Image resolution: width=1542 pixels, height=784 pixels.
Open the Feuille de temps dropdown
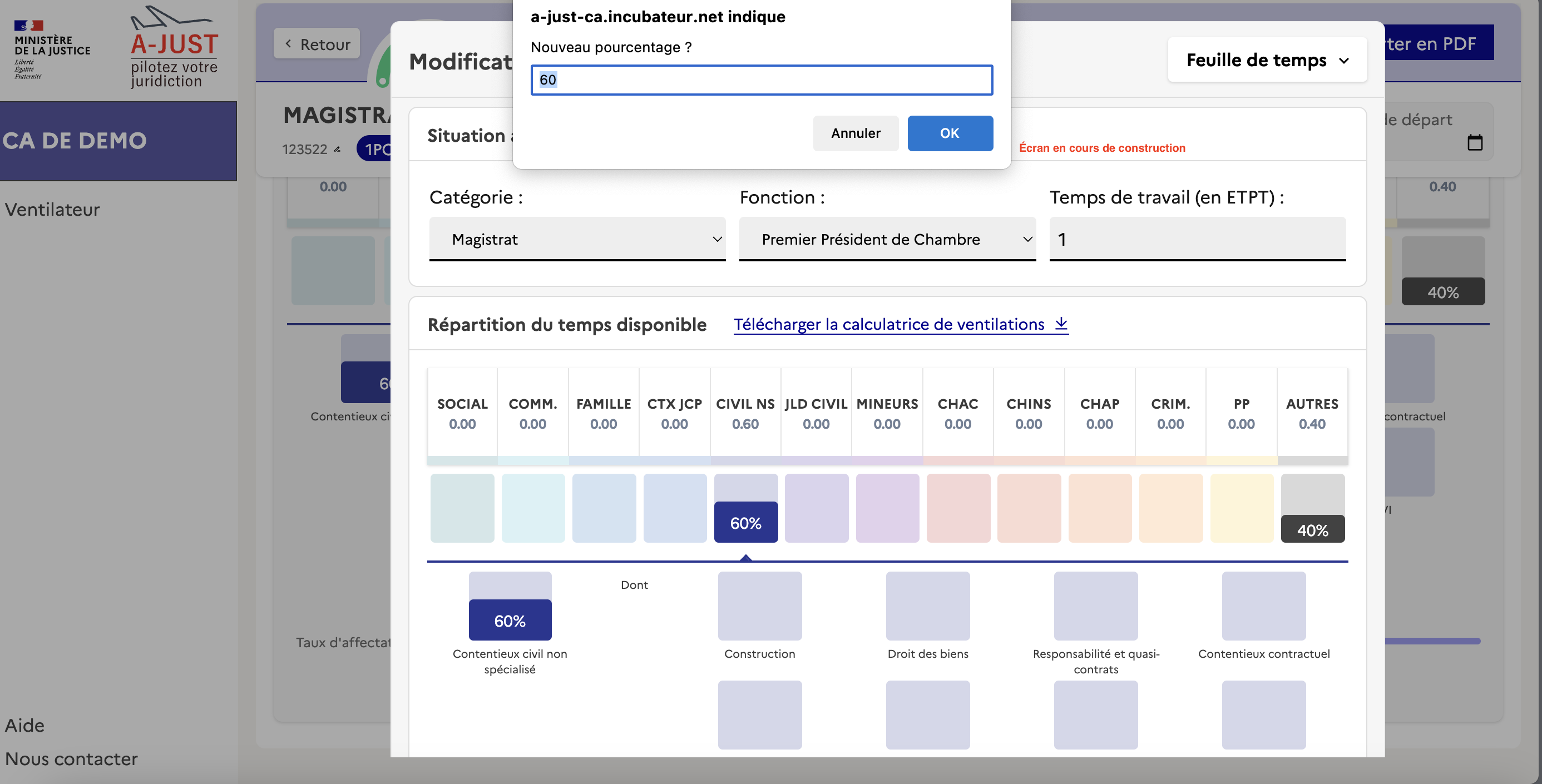tap(1267, 60)
